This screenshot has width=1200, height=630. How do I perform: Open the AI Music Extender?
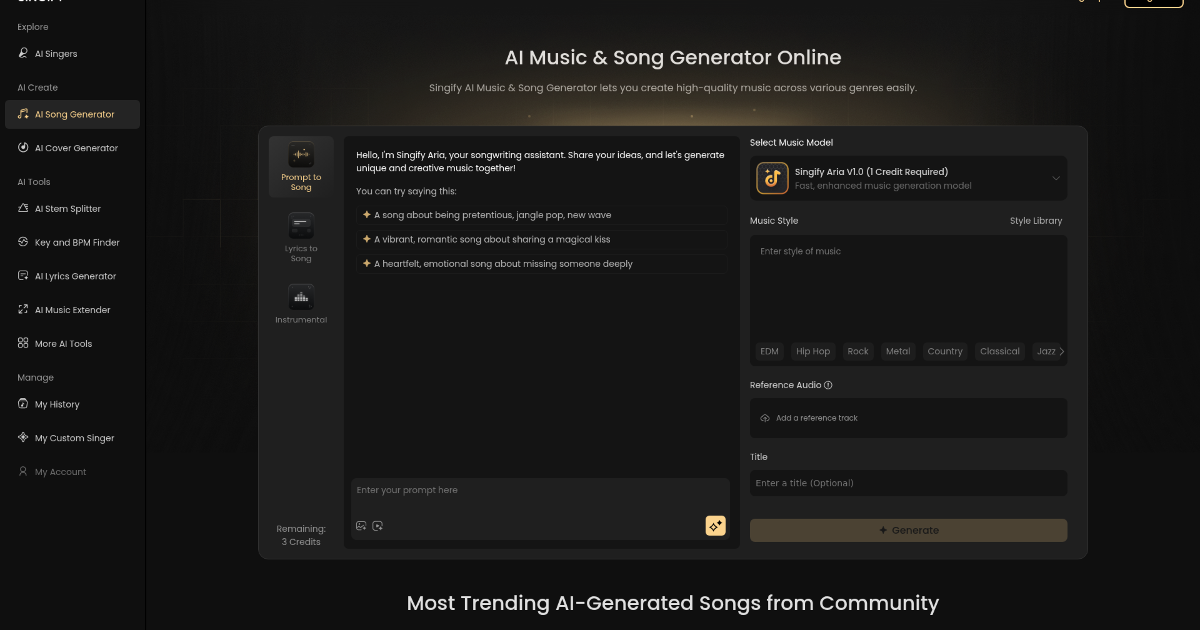[71, 309]
